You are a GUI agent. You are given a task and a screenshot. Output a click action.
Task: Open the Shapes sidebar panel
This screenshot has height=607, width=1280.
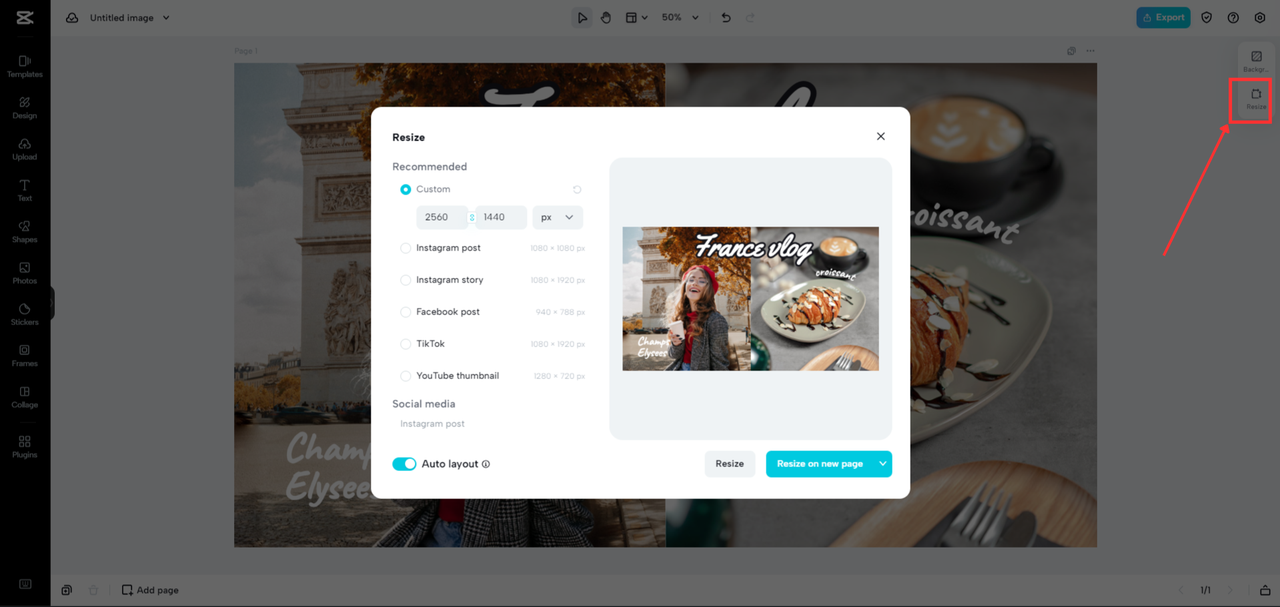pyautogui.click(x=25, y=232)
